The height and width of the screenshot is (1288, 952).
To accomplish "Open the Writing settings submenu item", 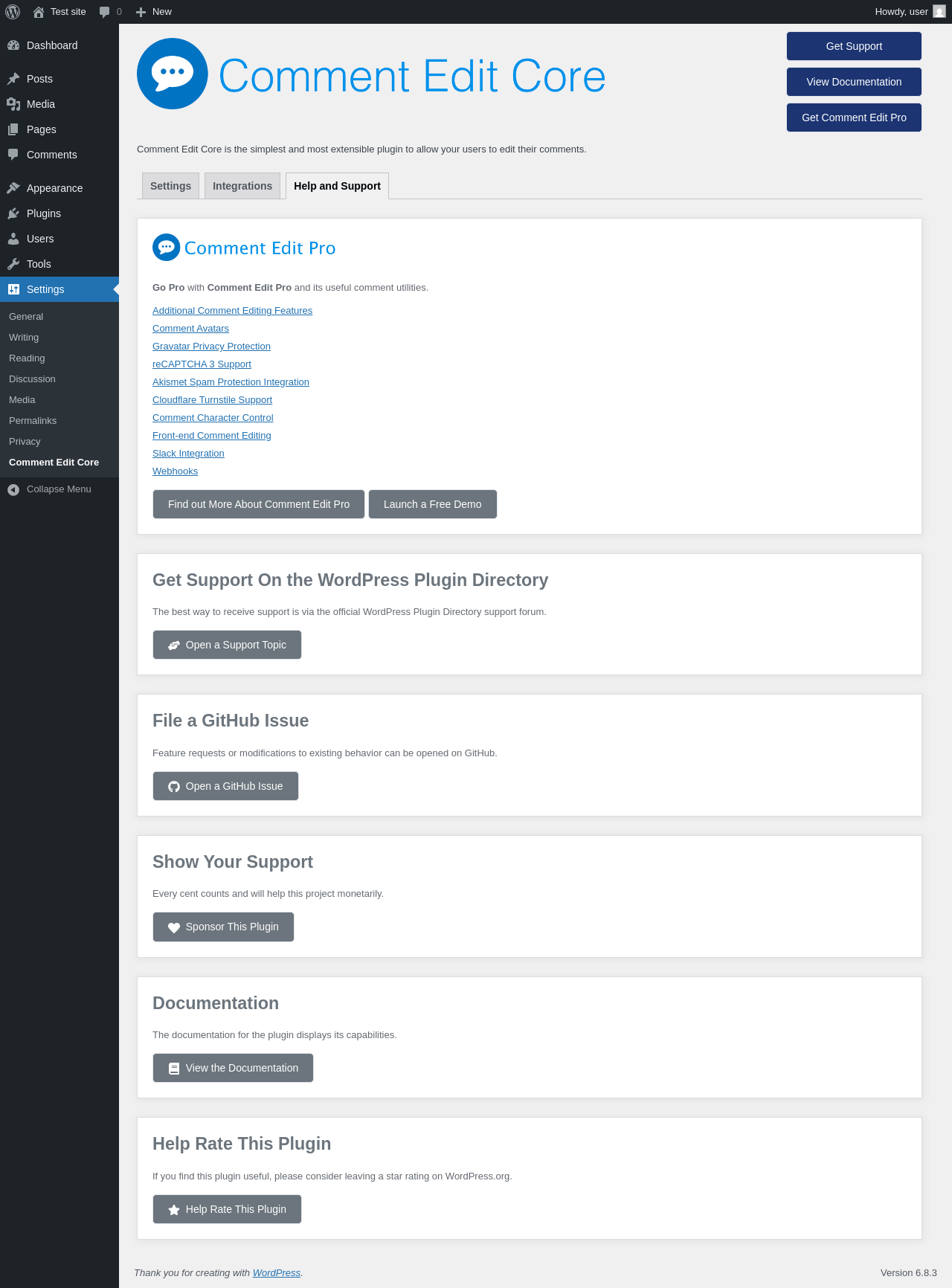I will click(x=59, y=338).
